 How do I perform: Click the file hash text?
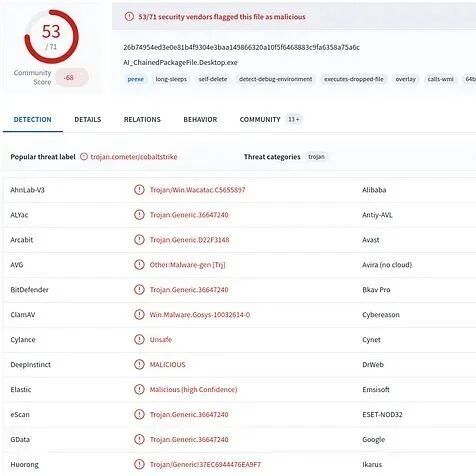click(241, 47)
